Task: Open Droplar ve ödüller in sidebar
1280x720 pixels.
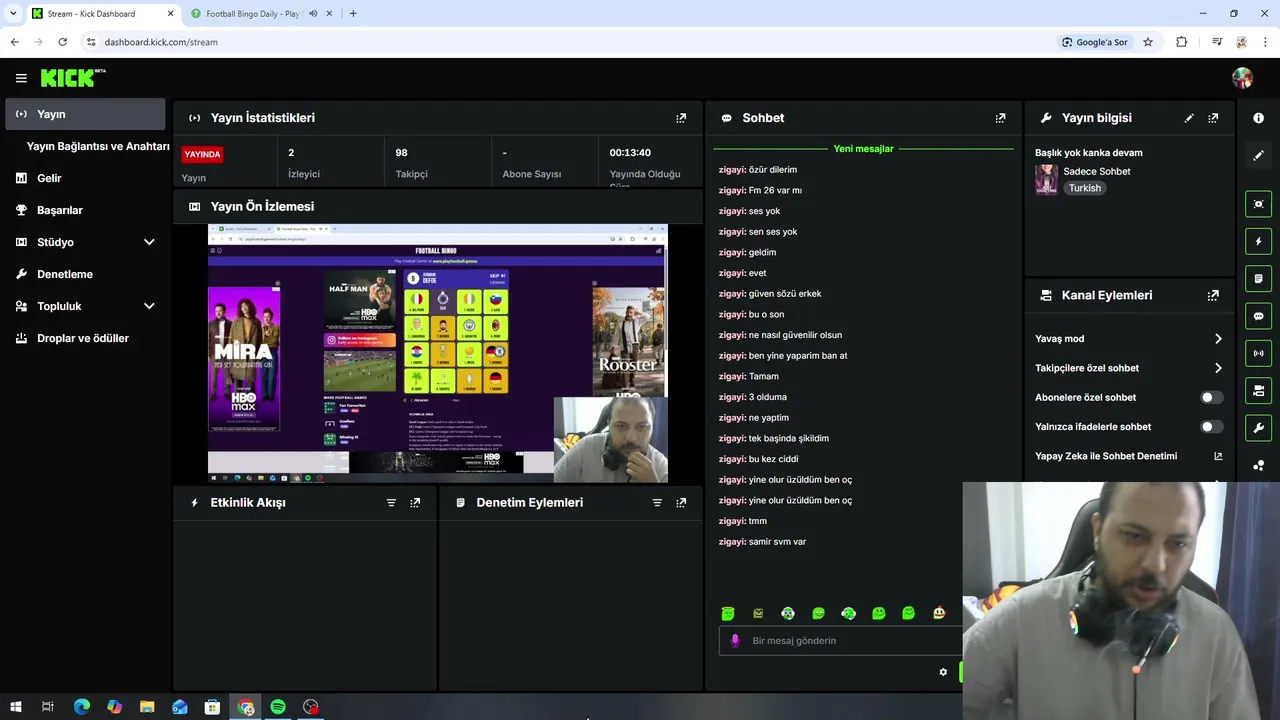Action: (85, 338)
